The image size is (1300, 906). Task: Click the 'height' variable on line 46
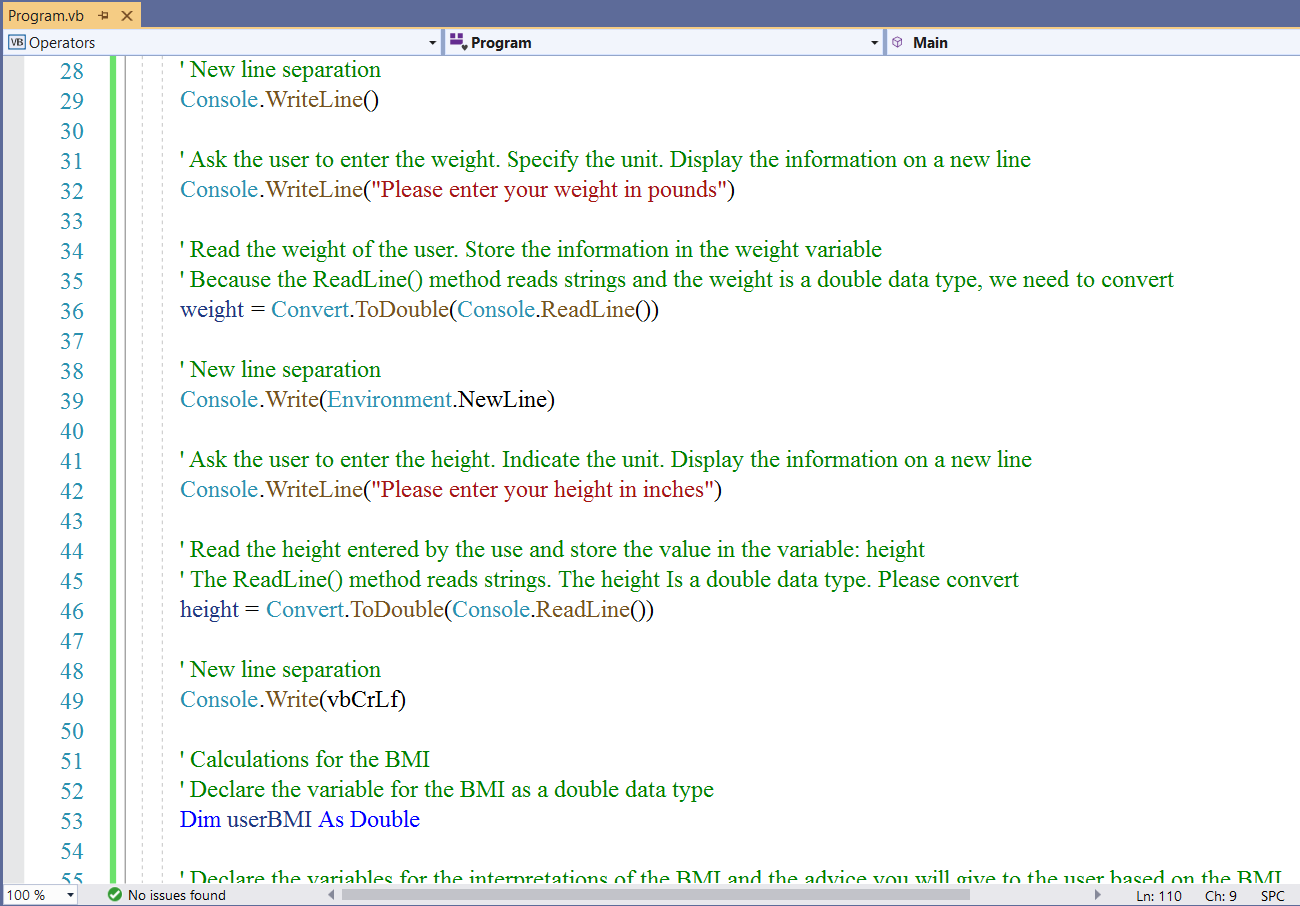(x=210, y=610)
